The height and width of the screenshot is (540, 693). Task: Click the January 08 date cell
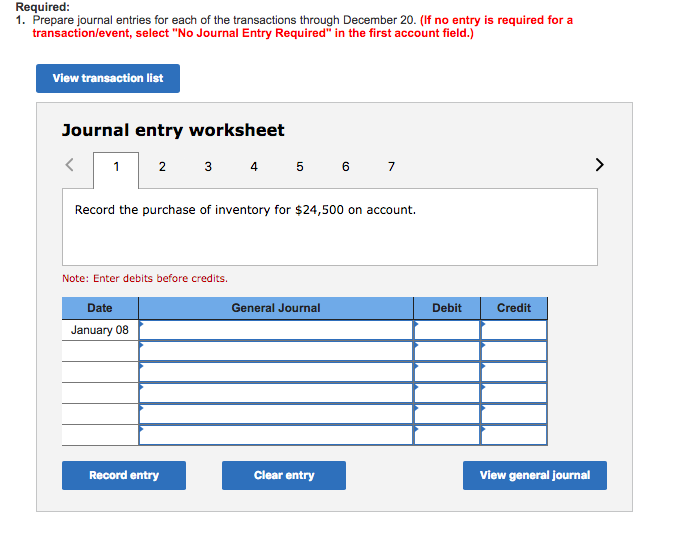click(100, 330)
